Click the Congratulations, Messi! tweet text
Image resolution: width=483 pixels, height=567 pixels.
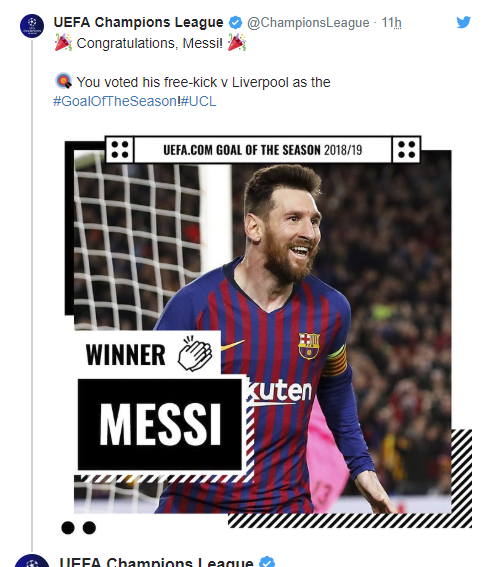(150, 43)
